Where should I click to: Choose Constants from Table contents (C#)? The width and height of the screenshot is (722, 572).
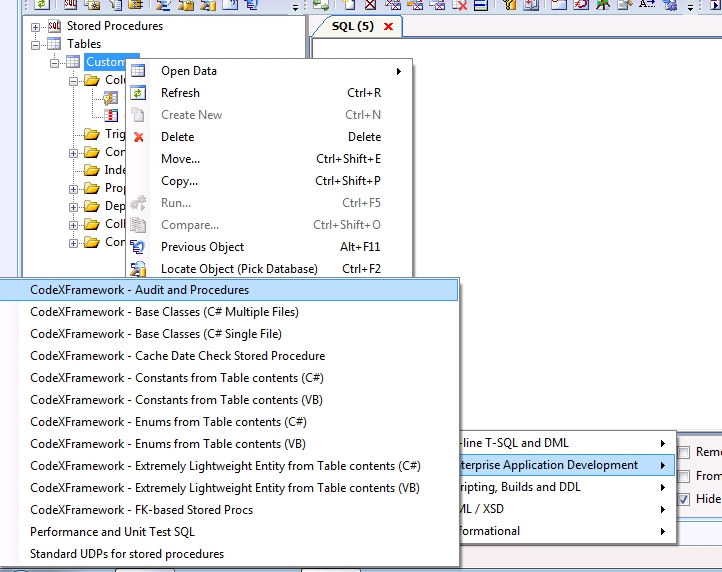click(229, 378)
